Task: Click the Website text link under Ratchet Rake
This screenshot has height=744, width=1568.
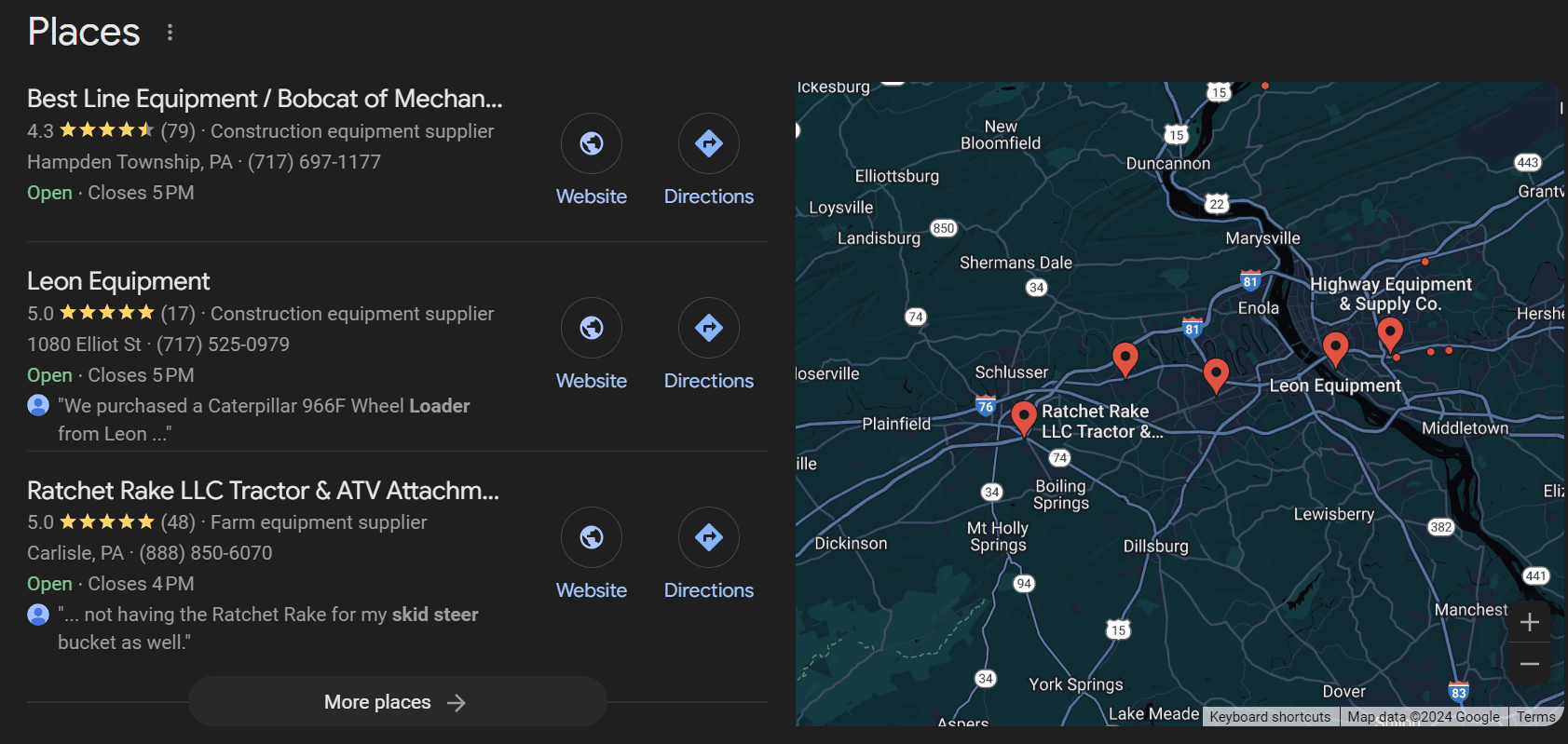Action: point(592,590)
